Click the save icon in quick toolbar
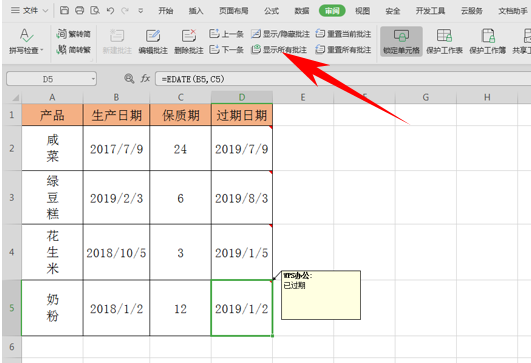 coord(64,11)
